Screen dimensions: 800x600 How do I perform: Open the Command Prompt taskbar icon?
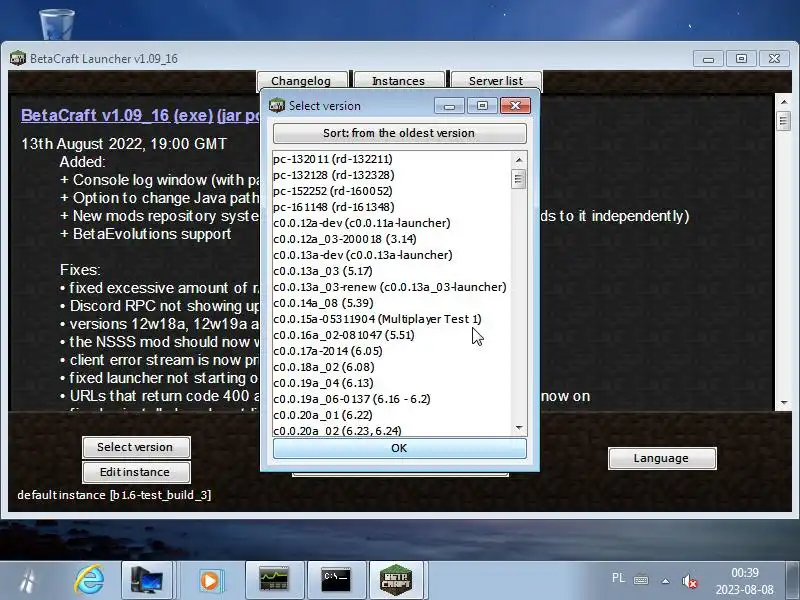(x=336, y=581)
